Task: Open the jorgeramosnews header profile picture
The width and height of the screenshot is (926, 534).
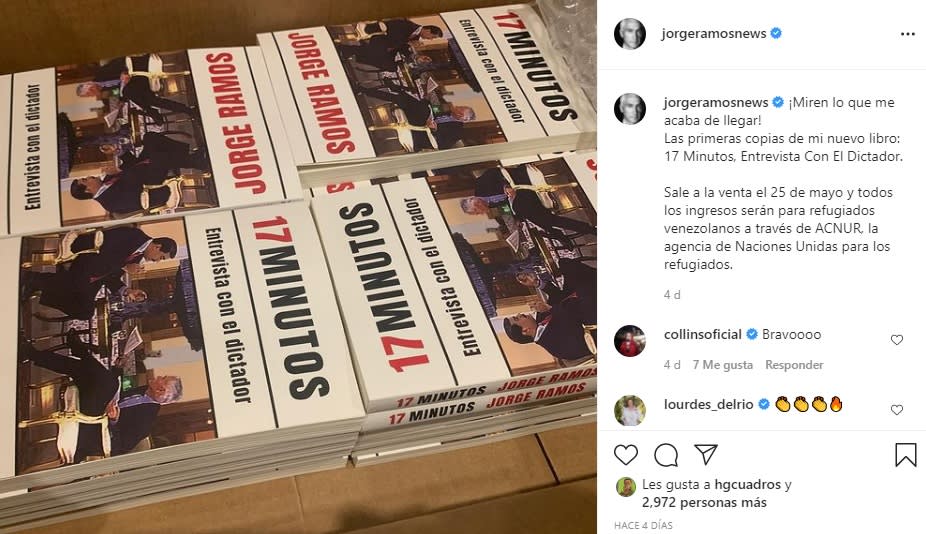Action: 630,34
